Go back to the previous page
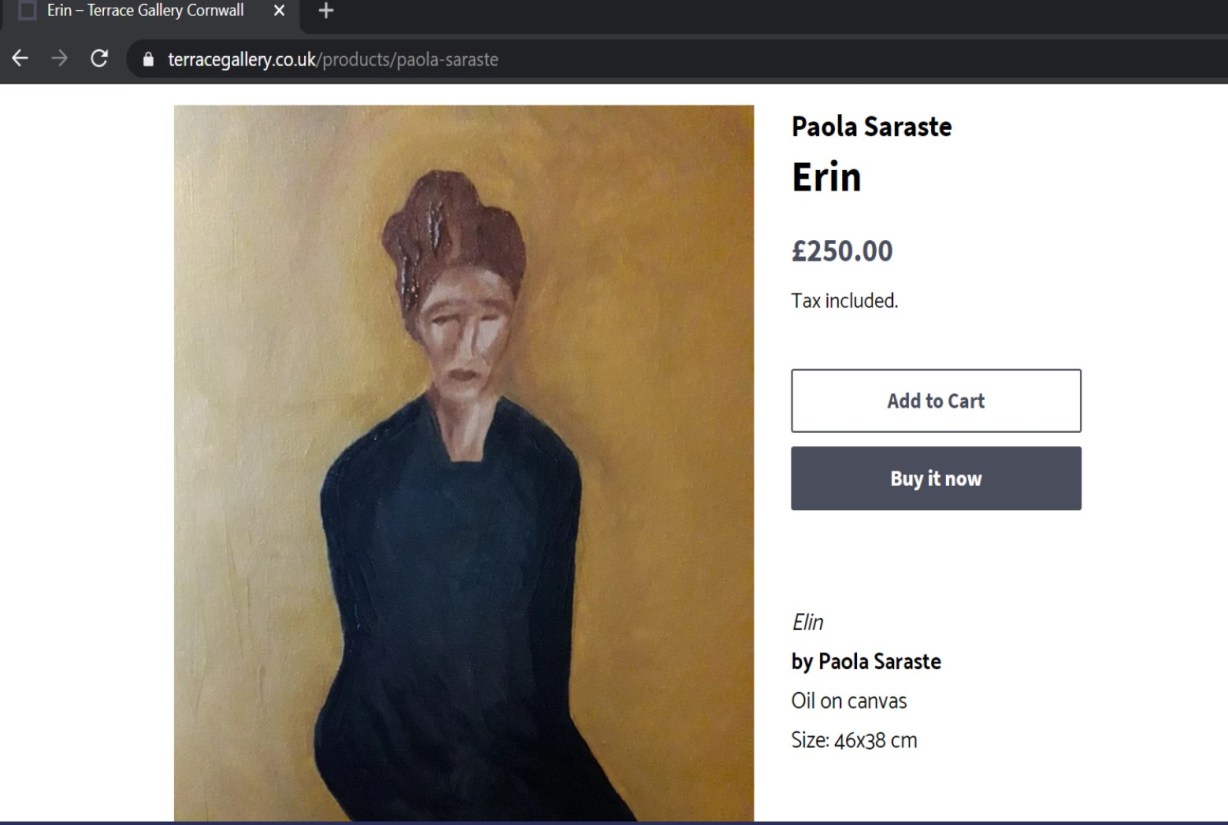Screen dimensions: 1228x825 [20, 59]
